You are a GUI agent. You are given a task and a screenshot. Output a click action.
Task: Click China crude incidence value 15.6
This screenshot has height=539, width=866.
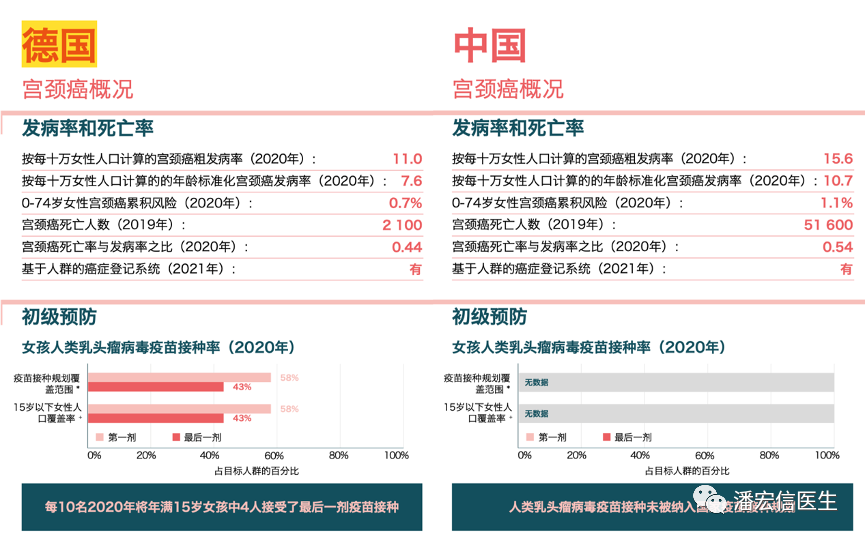click(838, 159)
